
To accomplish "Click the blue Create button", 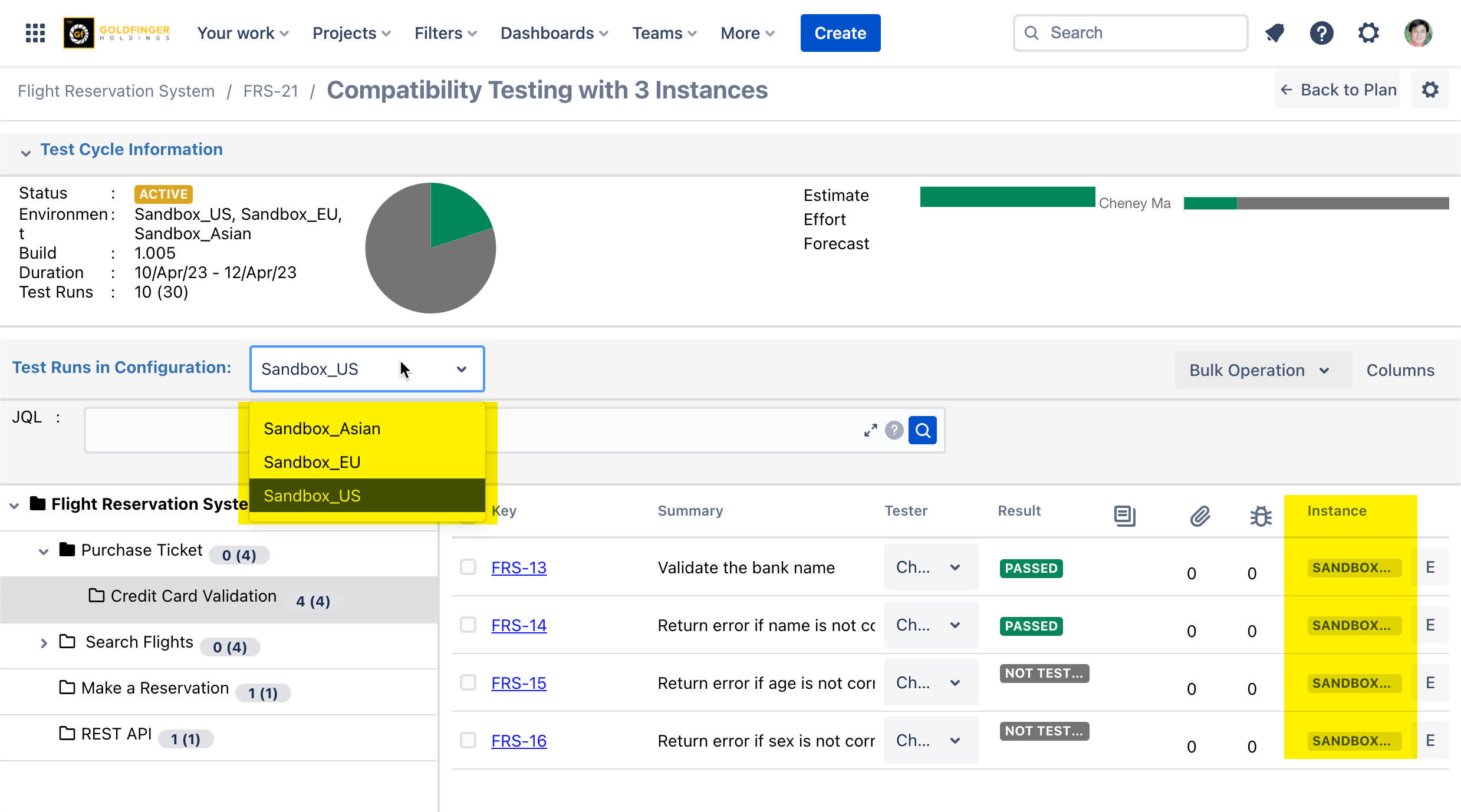I will 840,33.
